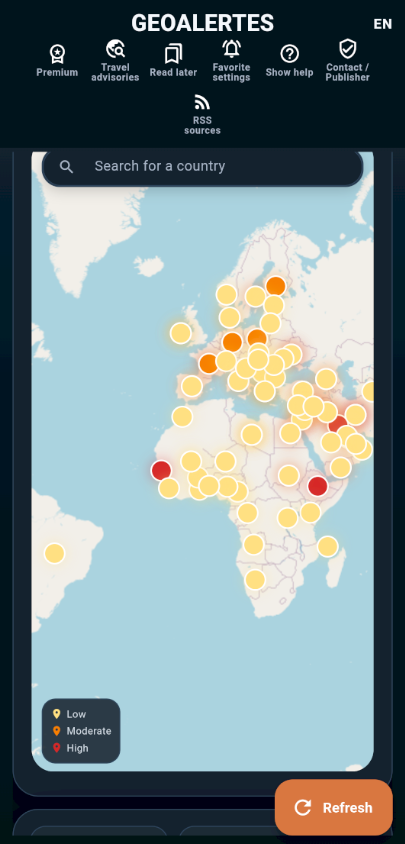Select the yellow marker over Sudan
Viewport: 405px width, 844px height.
(x=289, y=475)
